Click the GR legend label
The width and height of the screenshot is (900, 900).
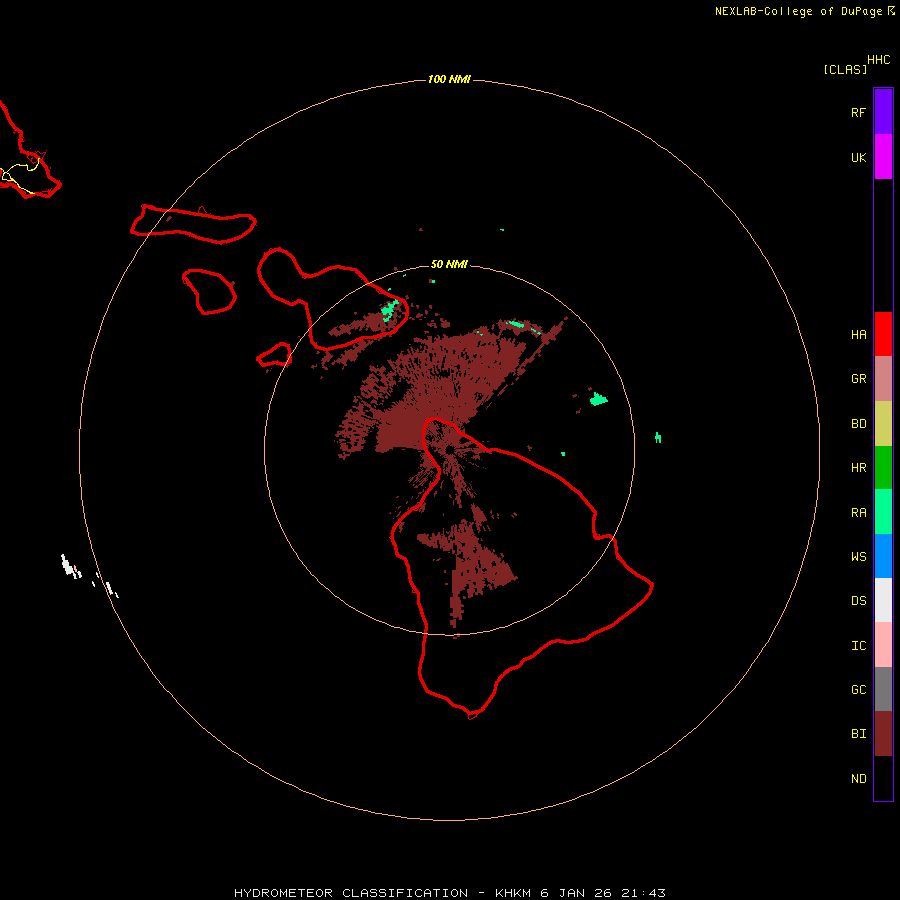(858, 379)
